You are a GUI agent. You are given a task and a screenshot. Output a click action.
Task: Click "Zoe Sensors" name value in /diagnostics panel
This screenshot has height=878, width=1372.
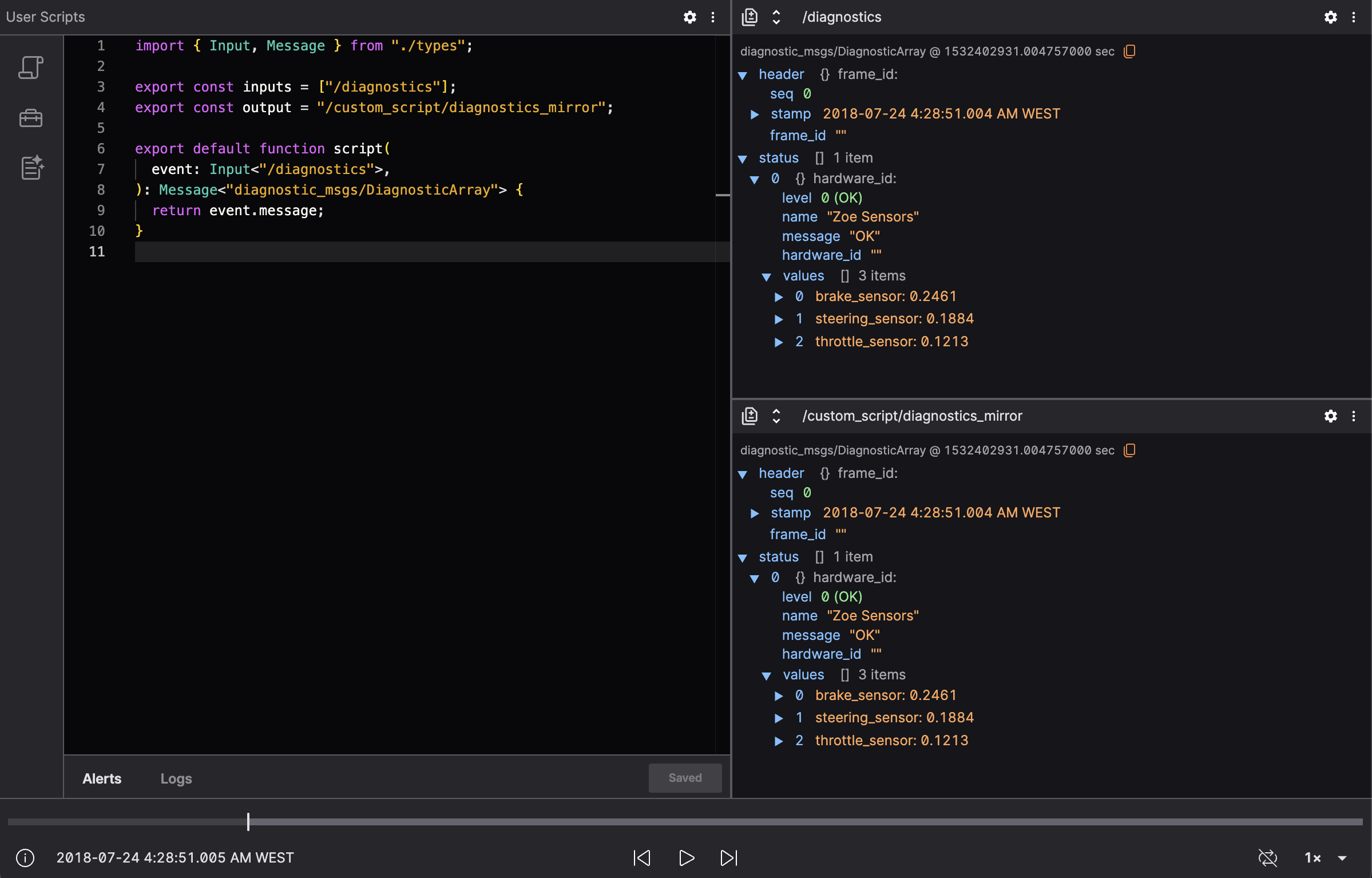click(x=873, y=217)
